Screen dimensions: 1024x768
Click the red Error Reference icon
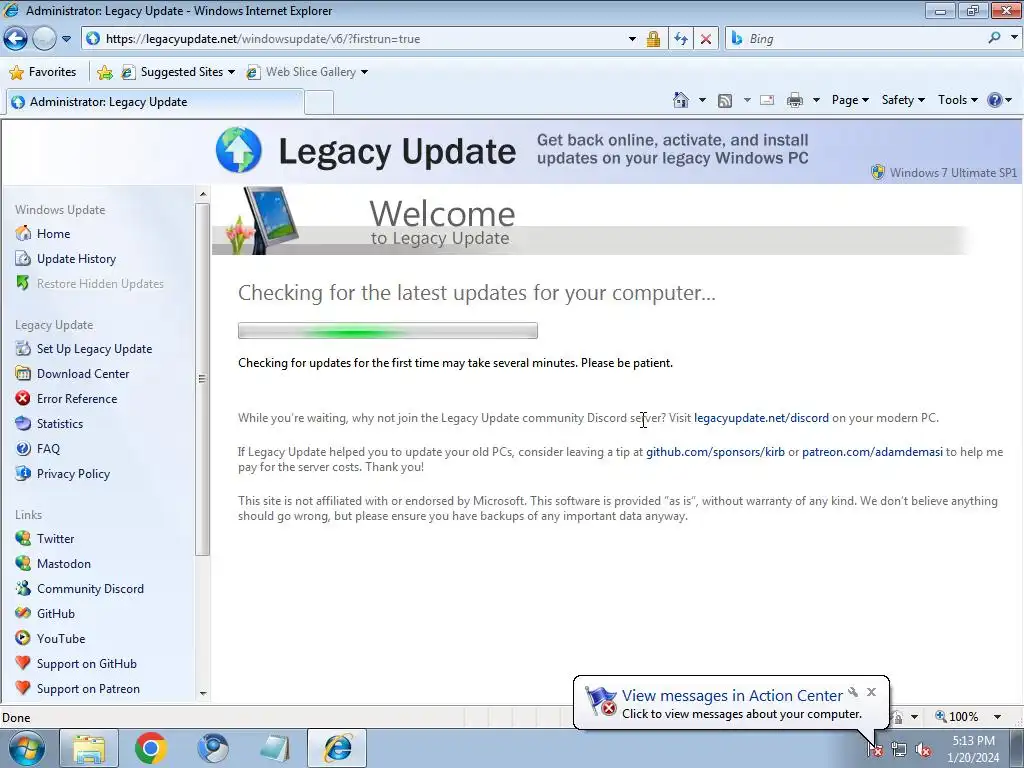tap(23, 398)
